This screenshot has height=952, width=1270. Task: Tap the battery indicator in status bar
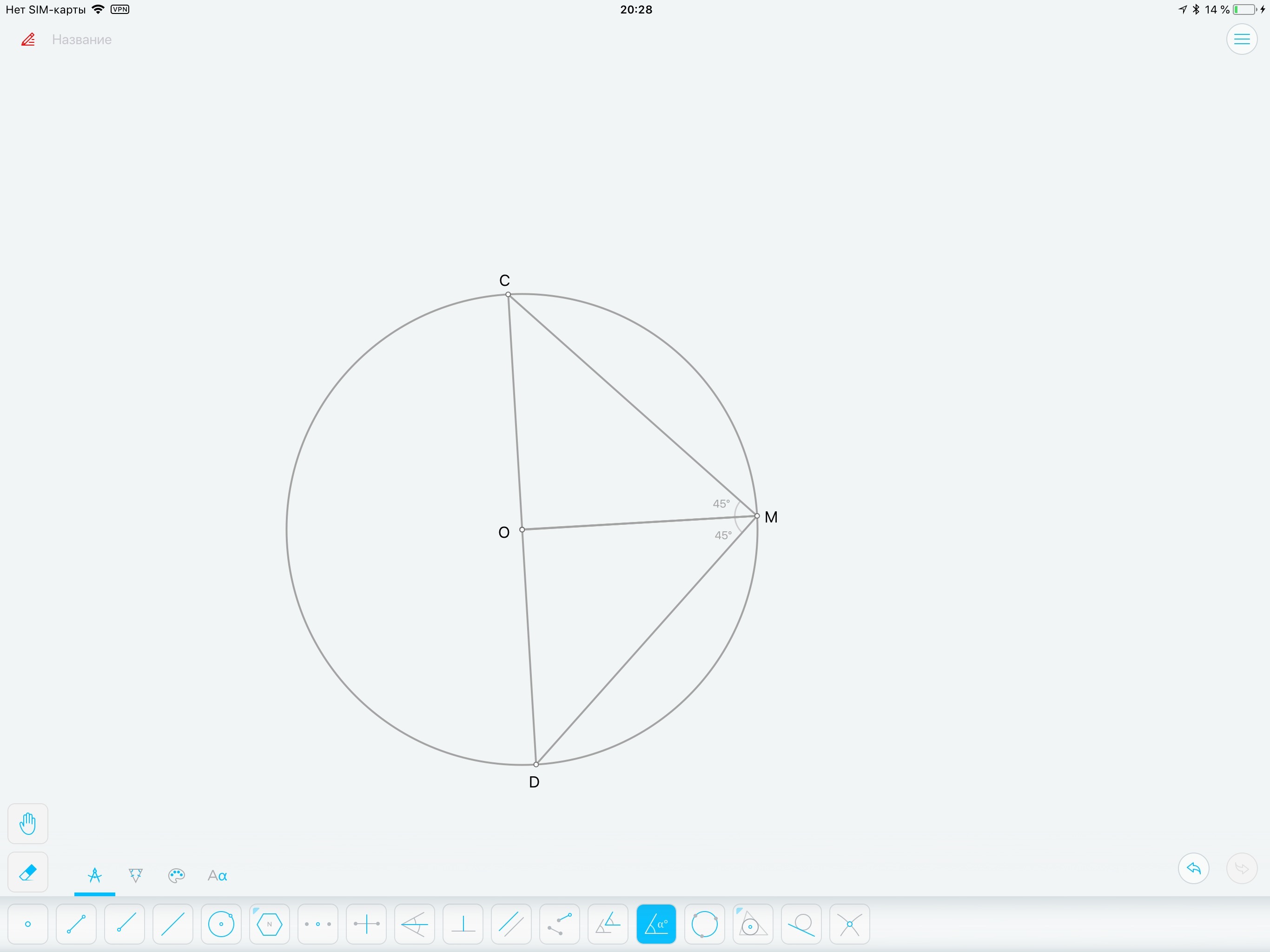pyautogui.click(x=1244, y=9)
